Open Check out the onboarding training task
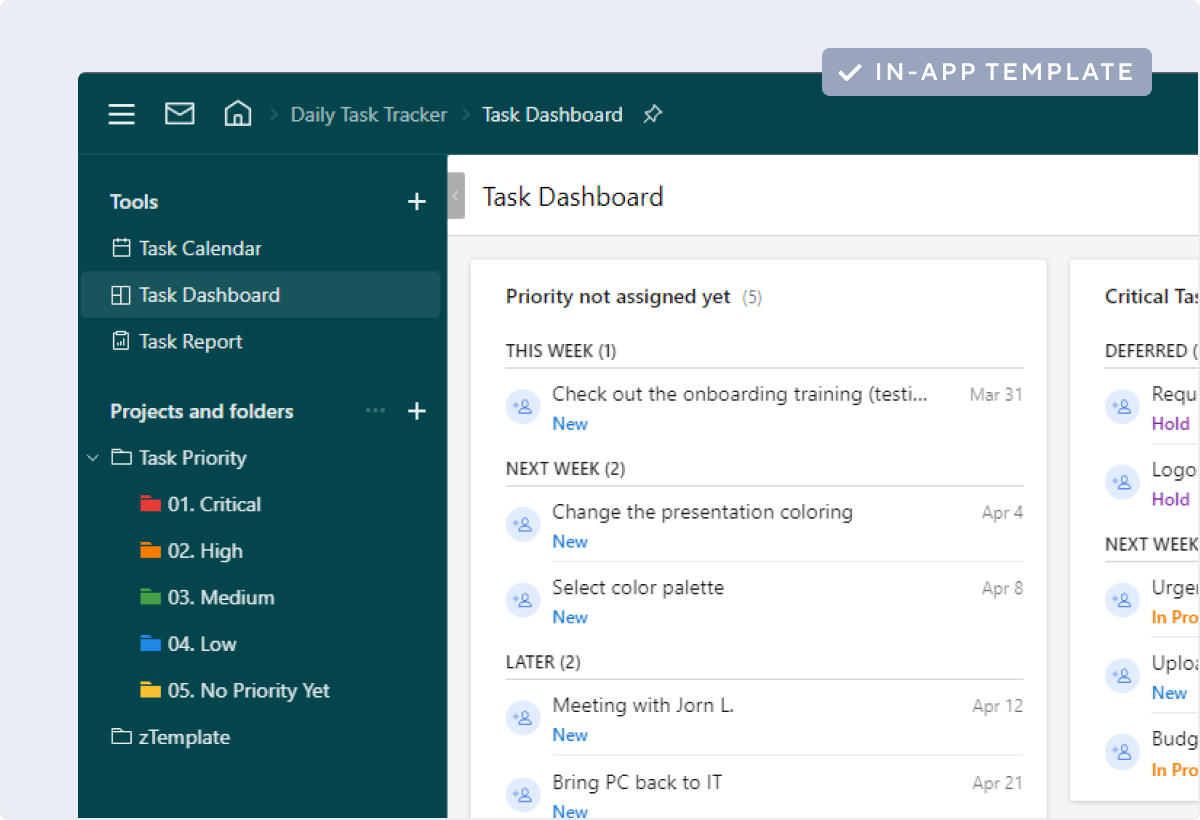1200x820 pixels. (740, 394)
